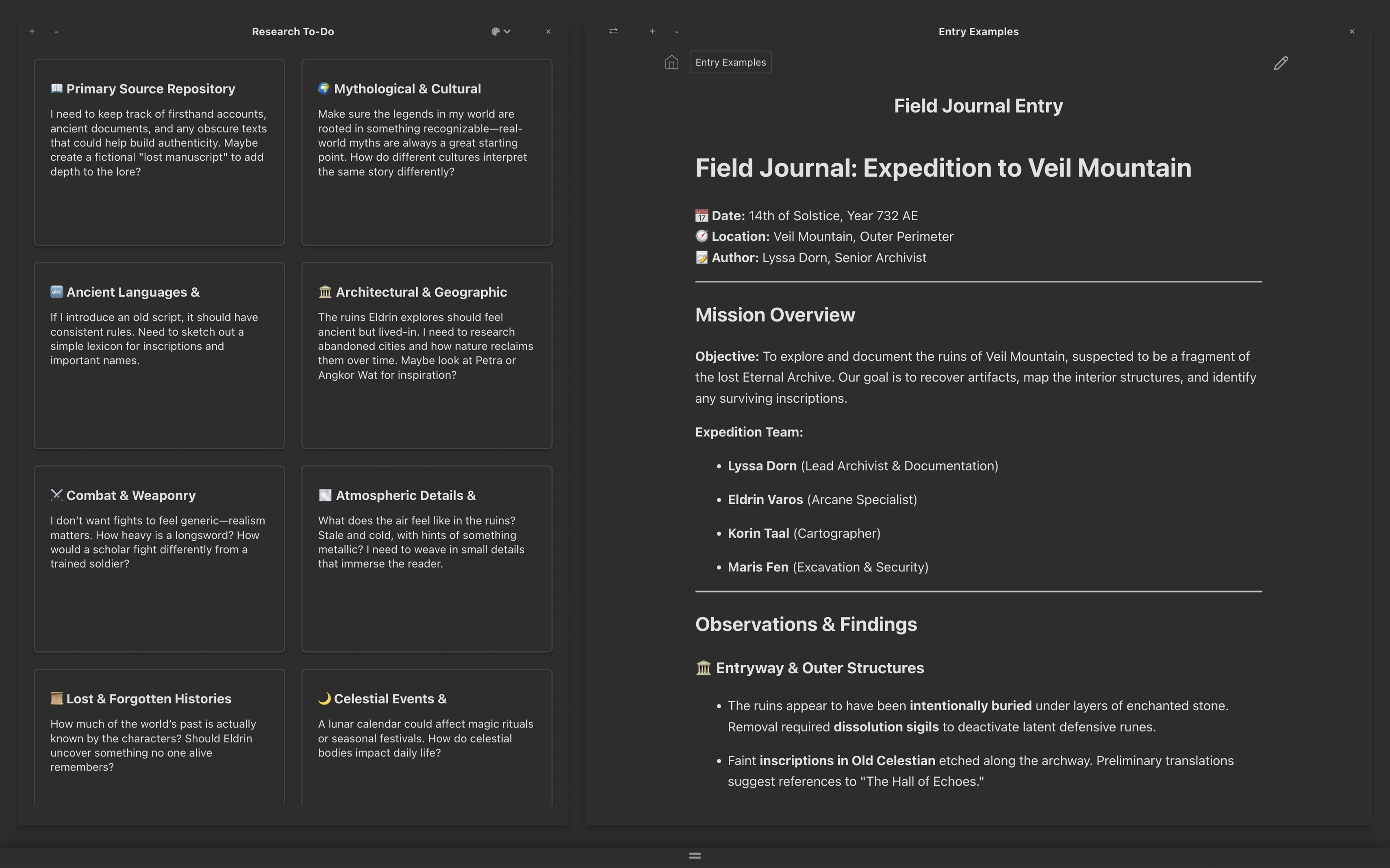
Task: Click the bottom drawer handle bar
Action: click(x=695, y=855)
